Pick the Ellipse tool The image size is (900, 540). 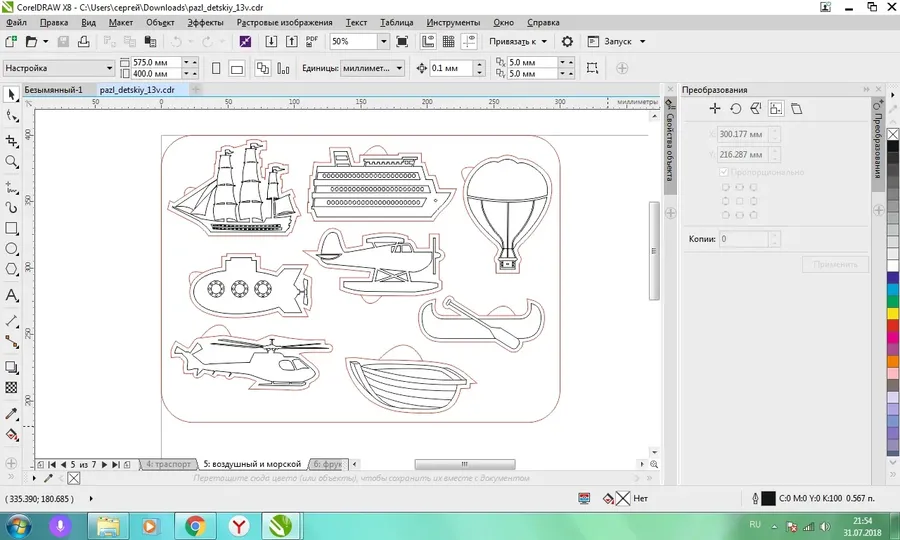(11, 248)
